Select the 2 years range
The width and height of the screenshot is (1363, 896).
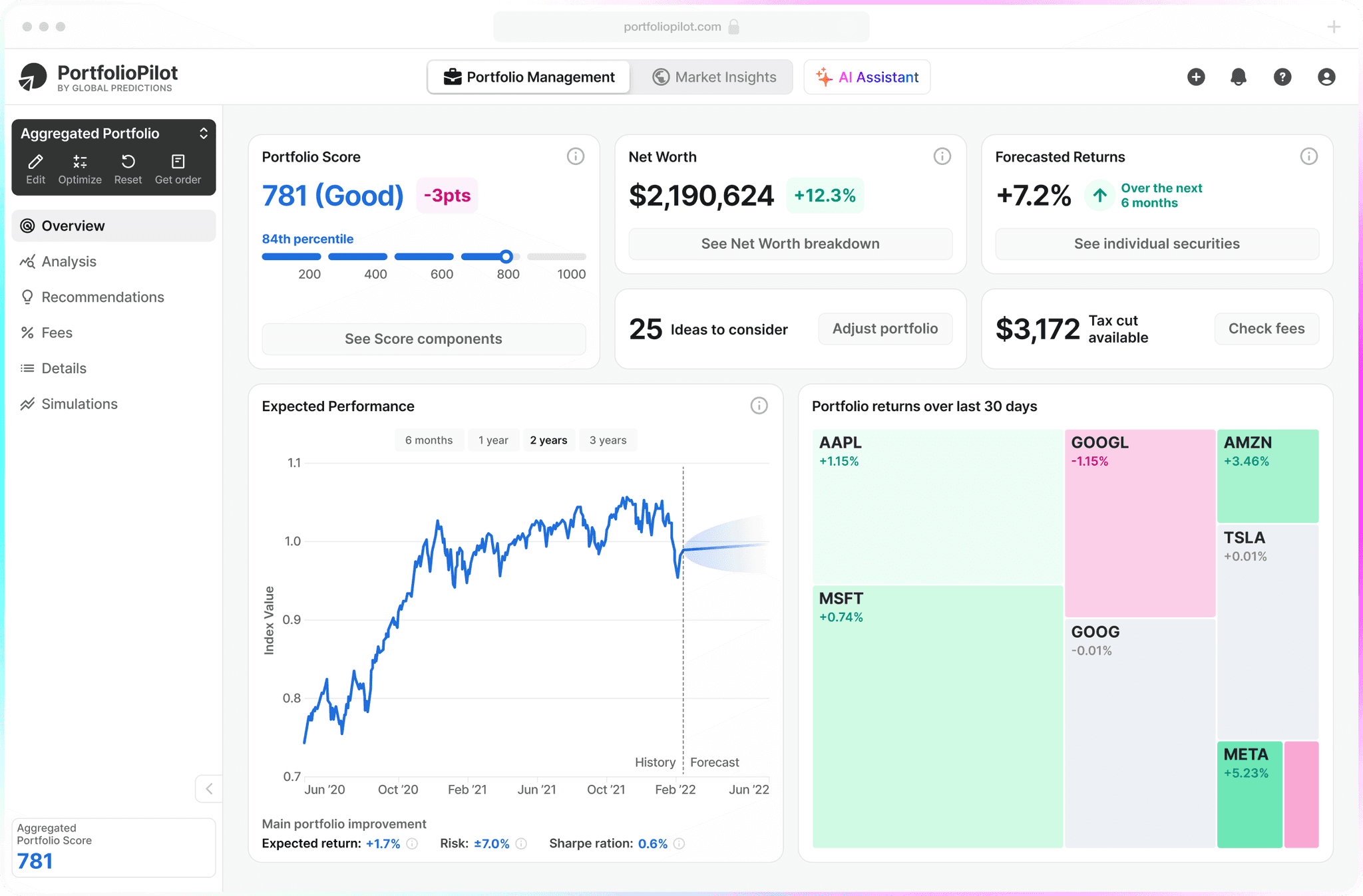point(548,440)
